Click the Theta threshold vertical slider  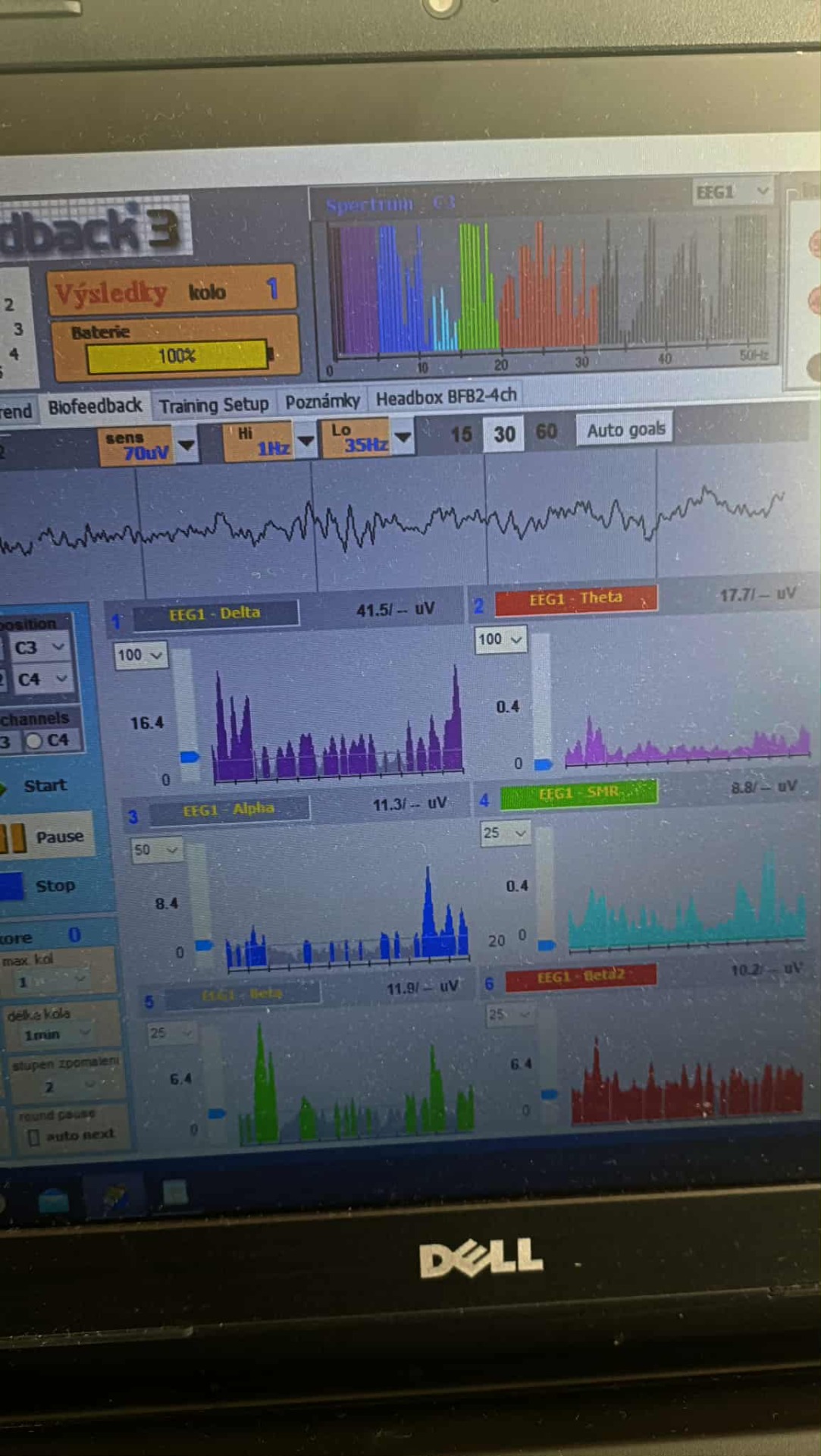tap(541, 698)
